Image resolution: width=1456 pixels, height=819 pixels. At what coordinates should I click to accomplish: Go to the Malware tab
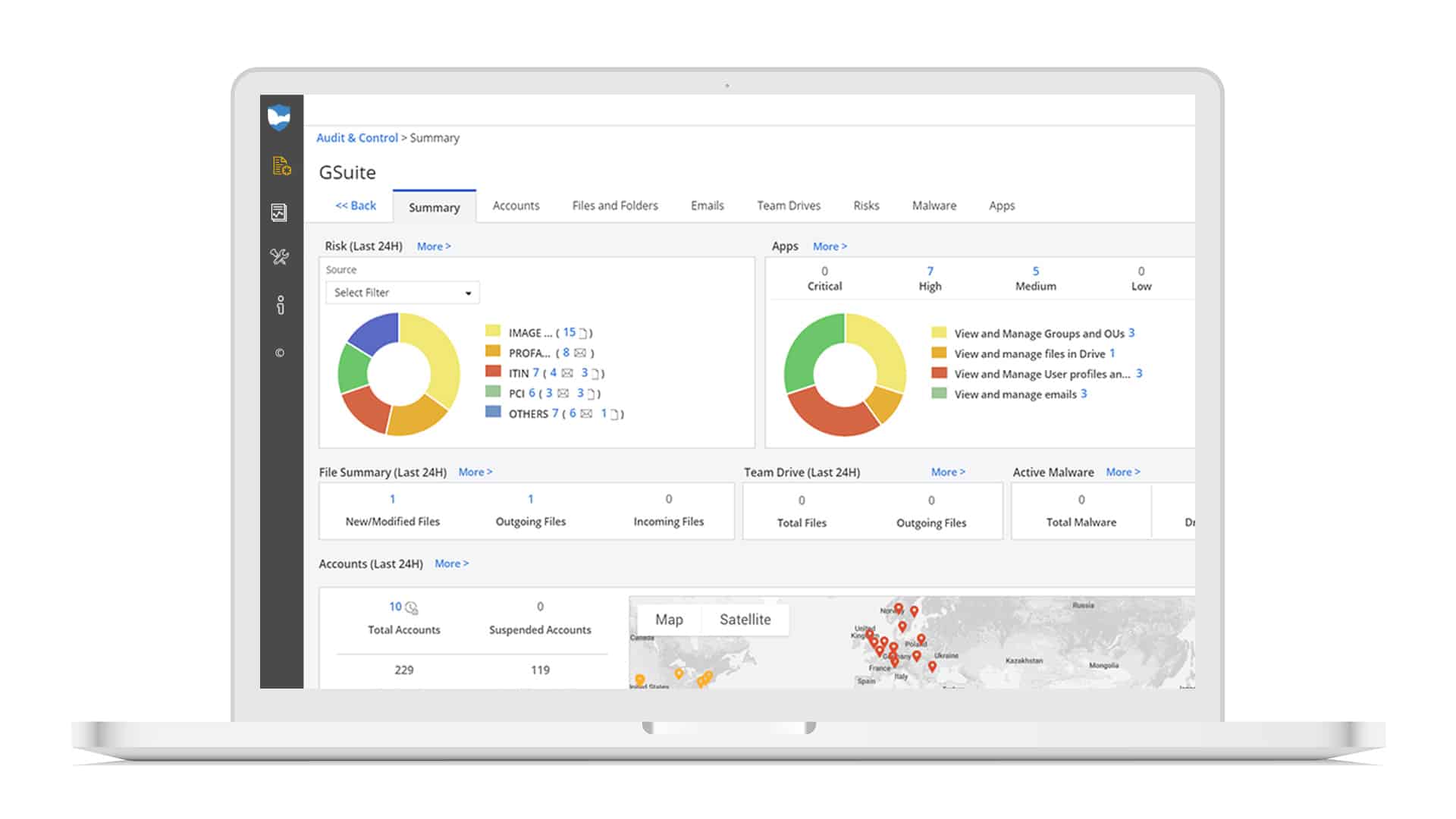(934, 206)
